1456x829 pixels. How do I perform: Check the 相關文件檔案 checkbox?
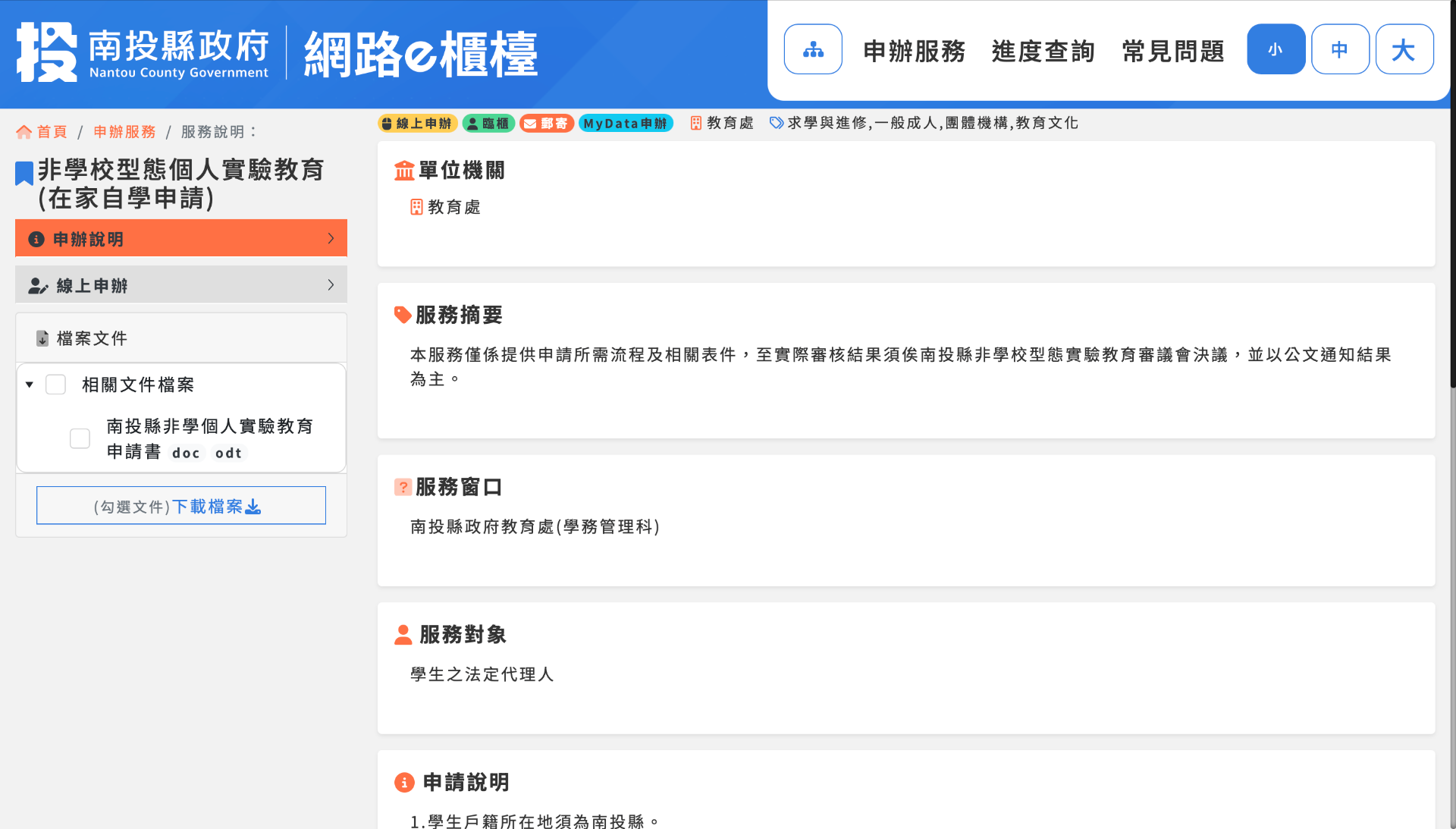(x=55, y=385)
